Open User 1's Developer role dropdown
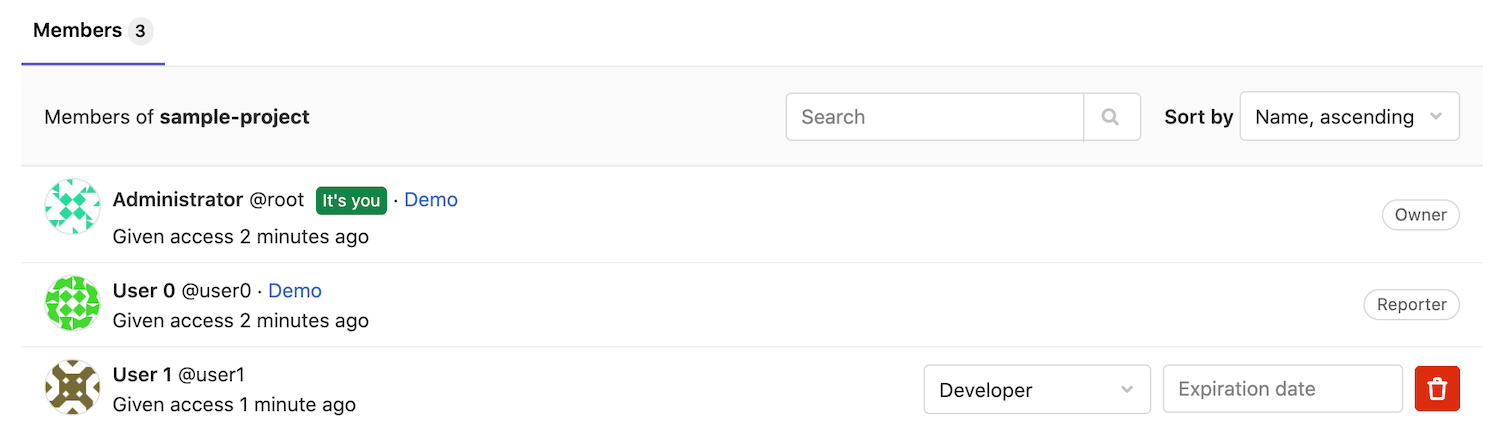The height and width of the screenshot is (437, 1500). 1036,390
